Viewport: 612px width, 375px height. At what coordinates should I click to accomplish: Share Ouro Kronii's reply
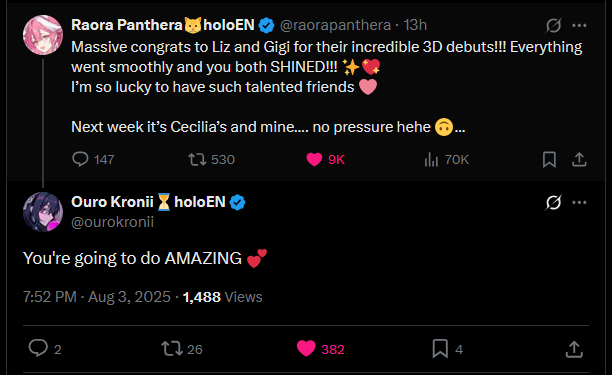[x=574, y=349]
